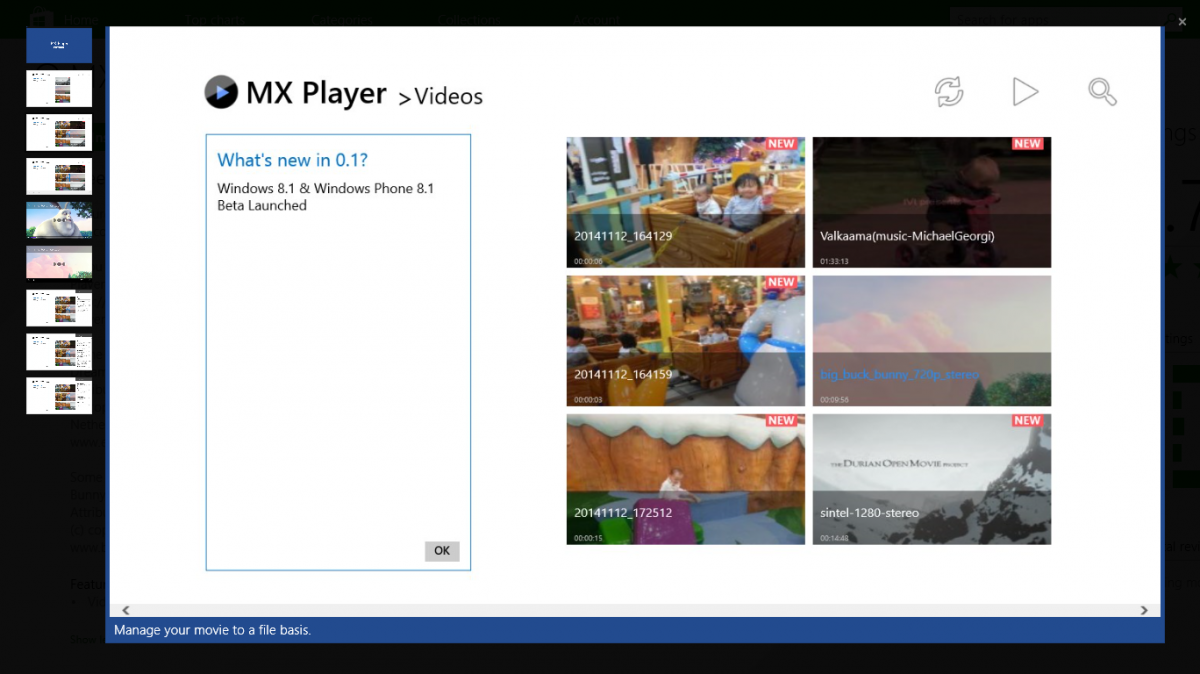1200x674 pixels.
Task: Close the screenshot viewer with the X
Action: [1182, 20]
